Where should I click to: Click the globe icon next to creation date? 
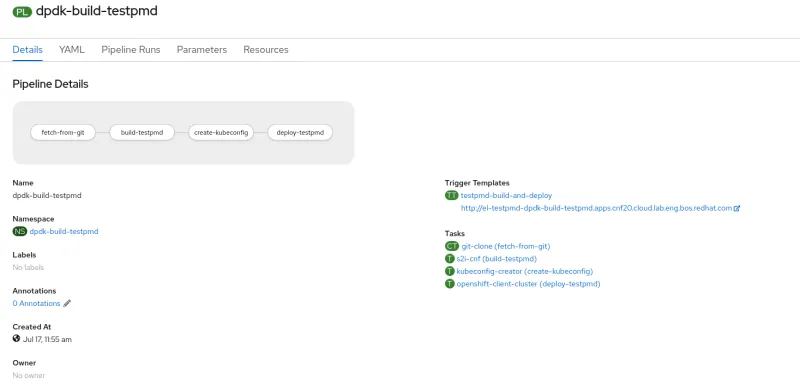pyautogui.click(x=16, y=338)
